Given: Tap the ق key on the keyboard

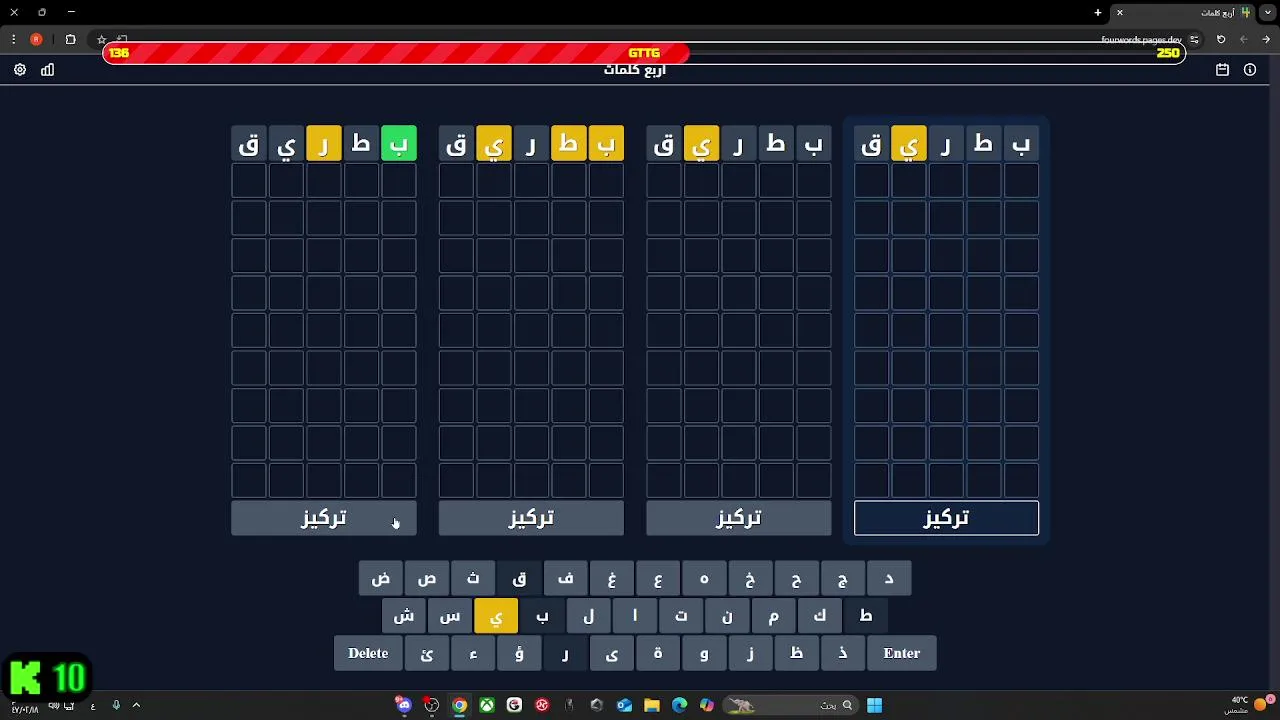Looking at the screenshot, I should tap(519, 579).
